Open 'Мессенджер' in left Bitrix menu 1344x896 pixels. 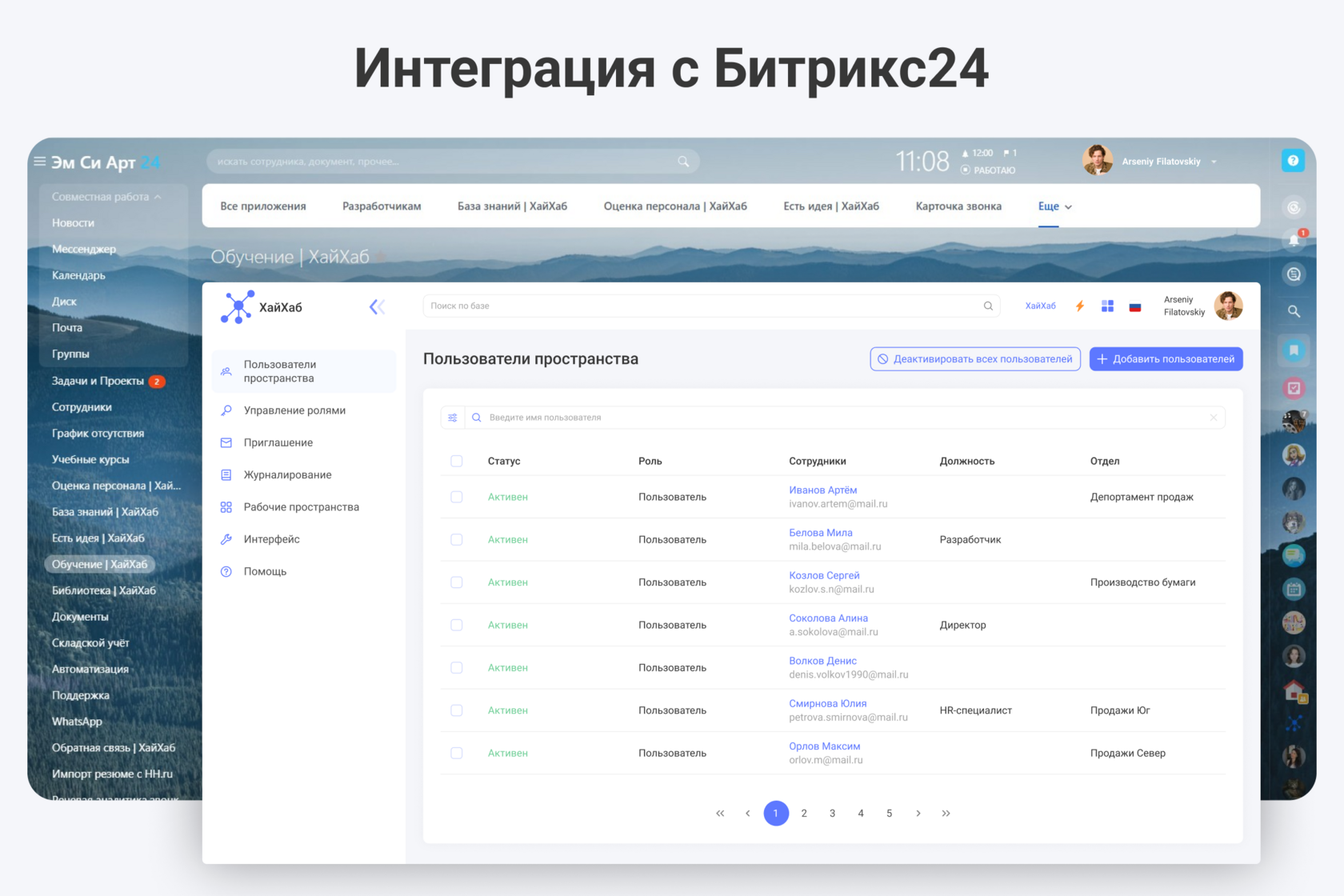tap(84, 249)
